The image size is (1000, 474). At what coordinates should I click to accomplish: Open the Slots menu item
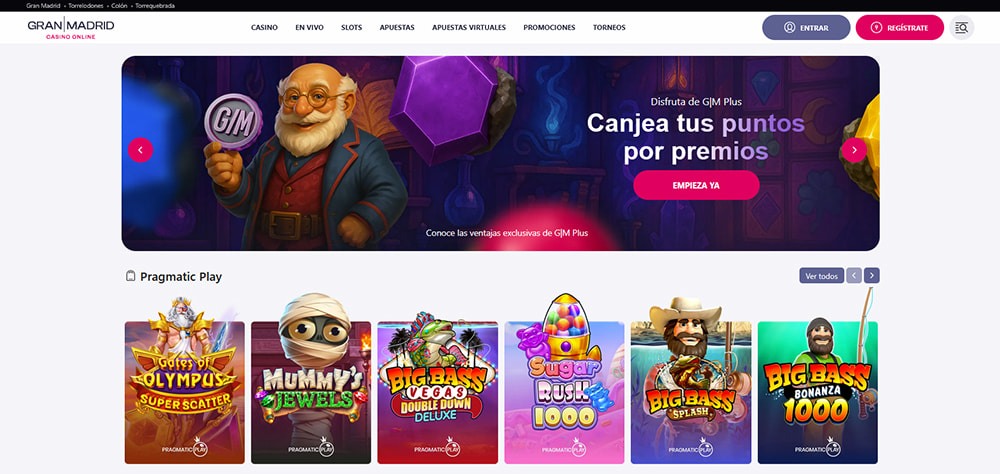click(x=351, y=27)
